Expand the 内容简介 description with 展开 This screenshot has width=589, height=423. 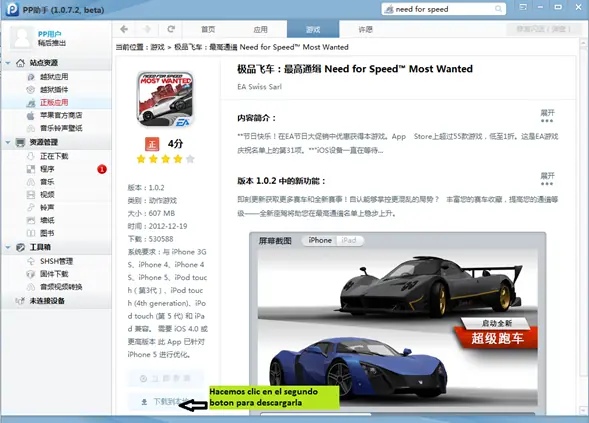[x=547, y=116]
